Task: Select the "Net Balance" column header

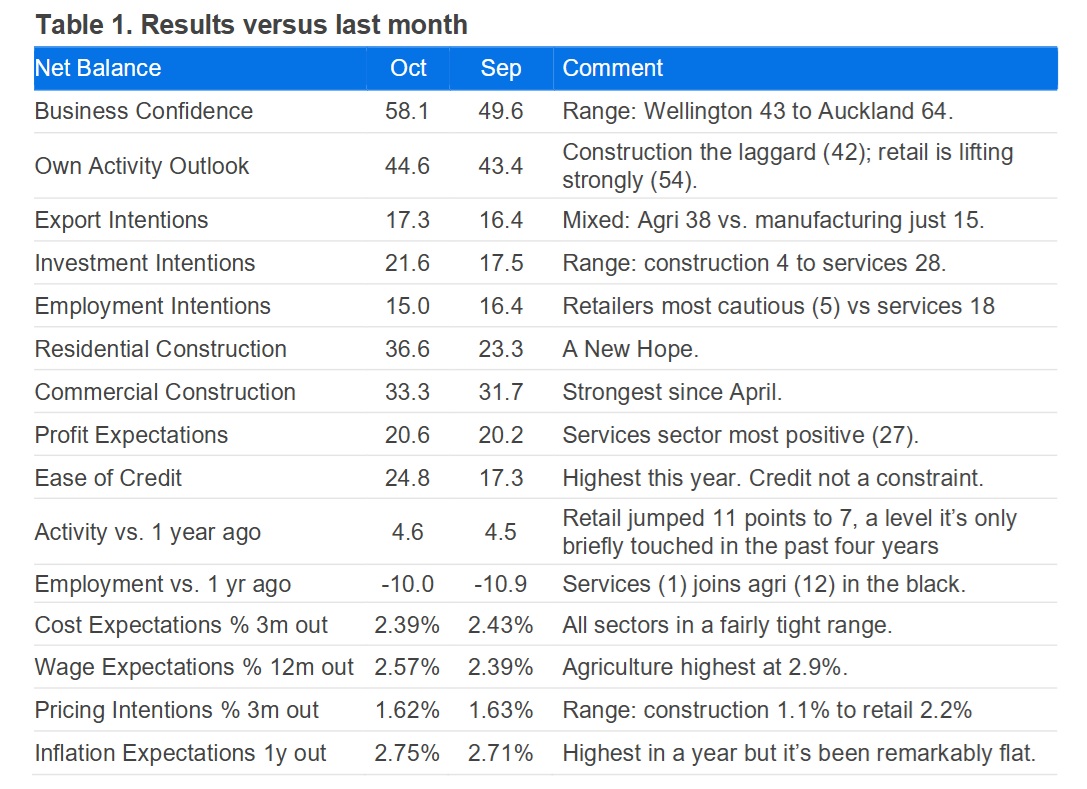Action: 98,68
